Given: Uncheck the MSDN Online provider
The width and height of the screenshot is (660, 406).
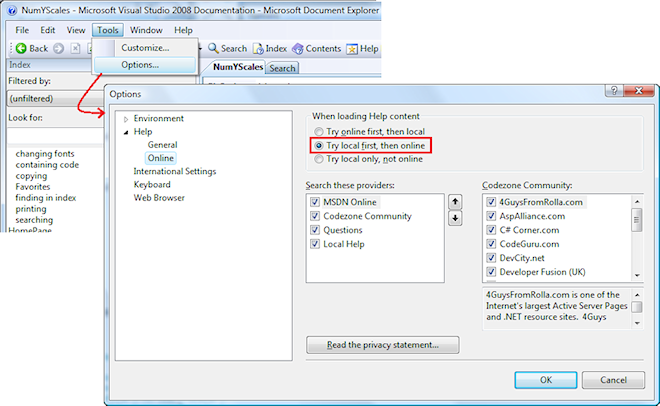Looking at the screenshot, I should tap(315, 202).
